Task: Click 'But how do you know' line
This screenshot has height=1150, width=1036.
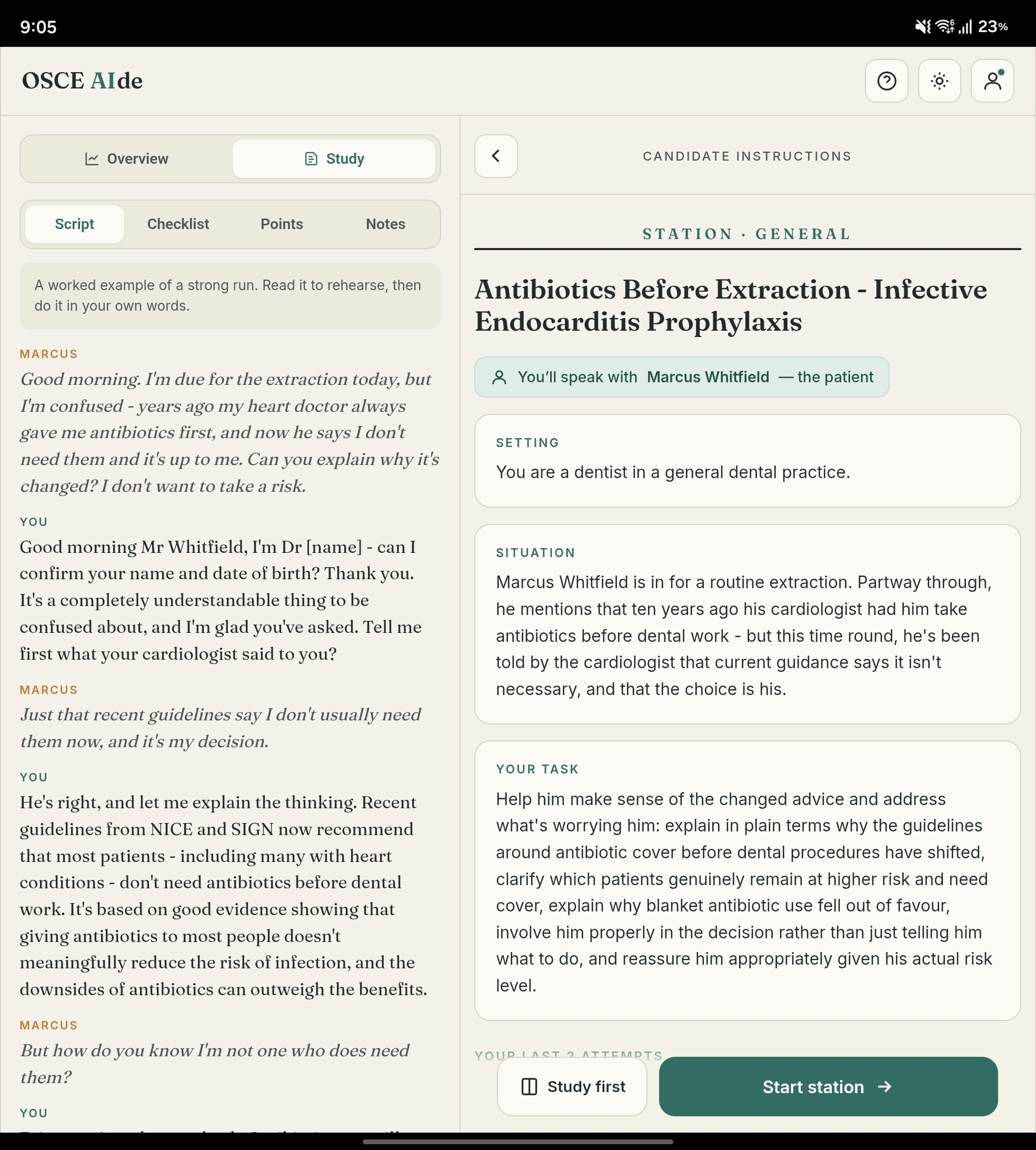Action: point(215,1064)
